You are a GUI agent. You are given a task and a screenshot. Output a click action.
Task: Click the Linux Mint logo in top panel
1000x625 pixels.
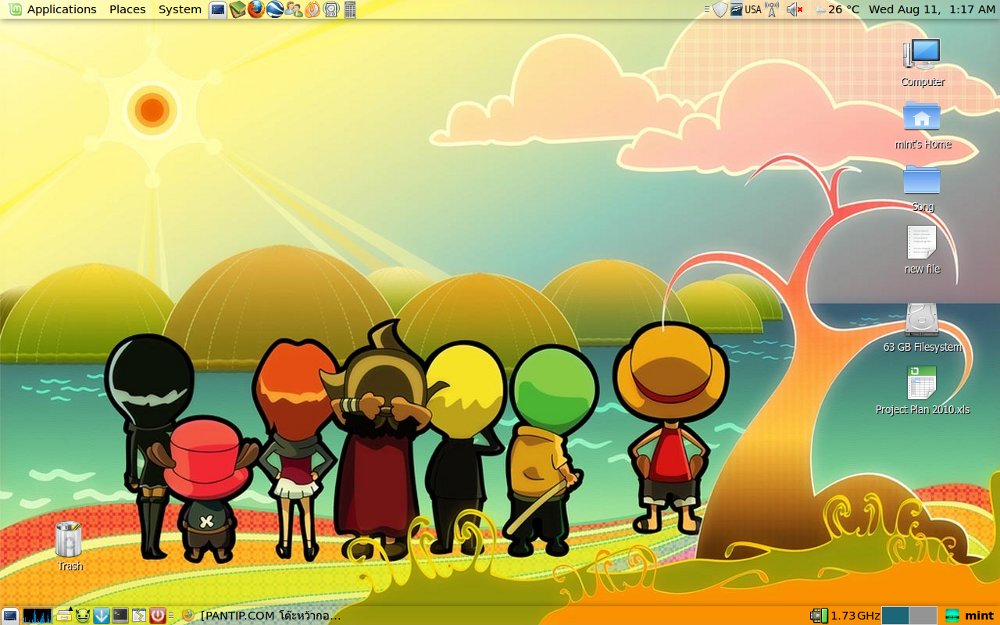click(15, 10)
